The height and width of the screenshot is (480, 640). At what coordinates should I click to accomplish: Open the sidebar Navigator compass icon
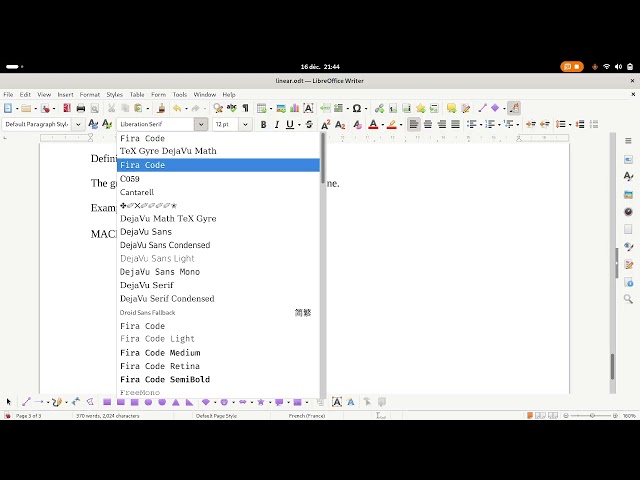tap(628, 211)
